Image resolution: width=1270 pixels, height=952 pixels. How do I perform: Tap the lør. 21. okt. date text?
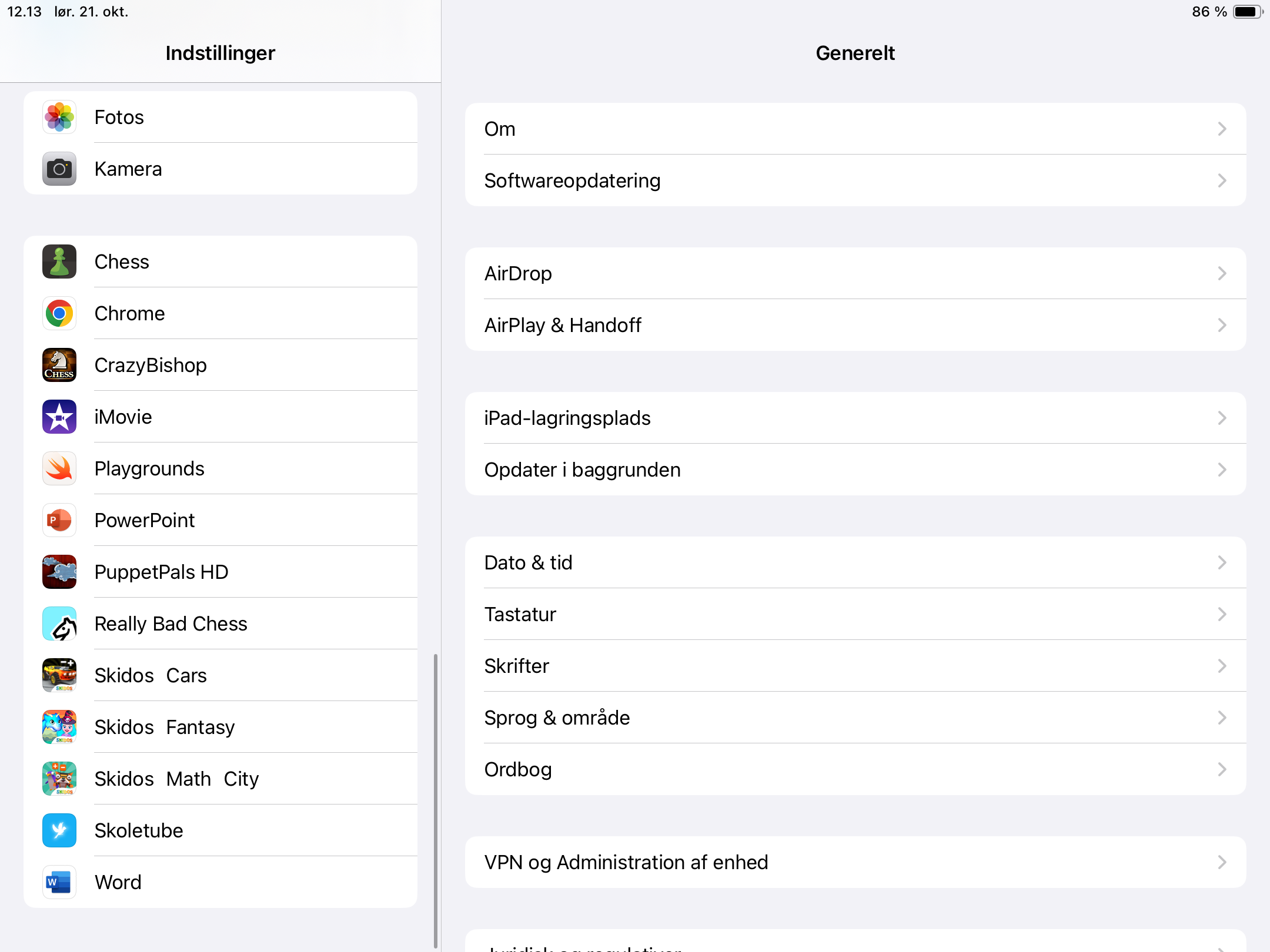91,12
